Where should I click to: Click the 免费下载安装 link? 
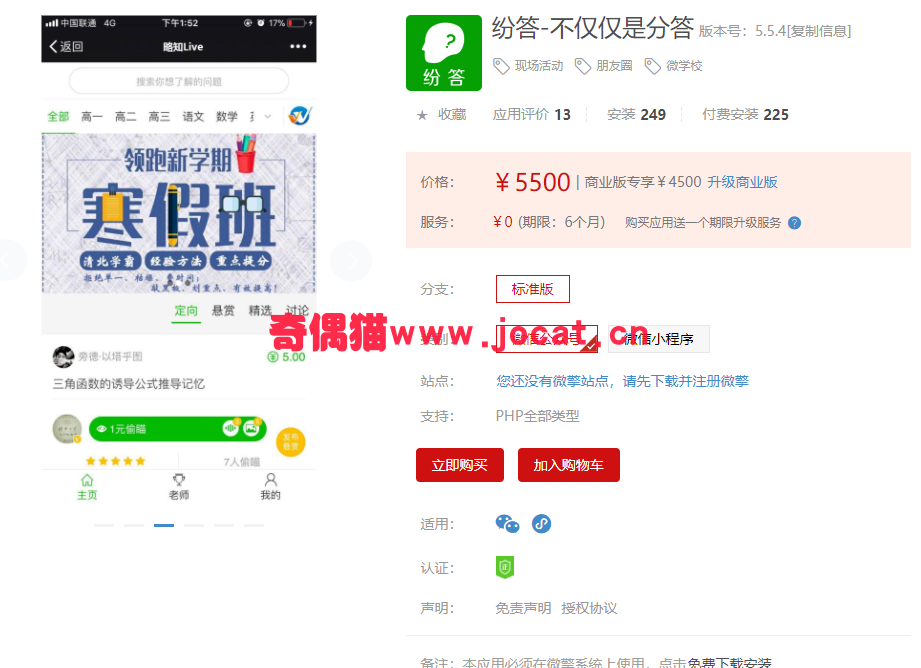(730, 663)
